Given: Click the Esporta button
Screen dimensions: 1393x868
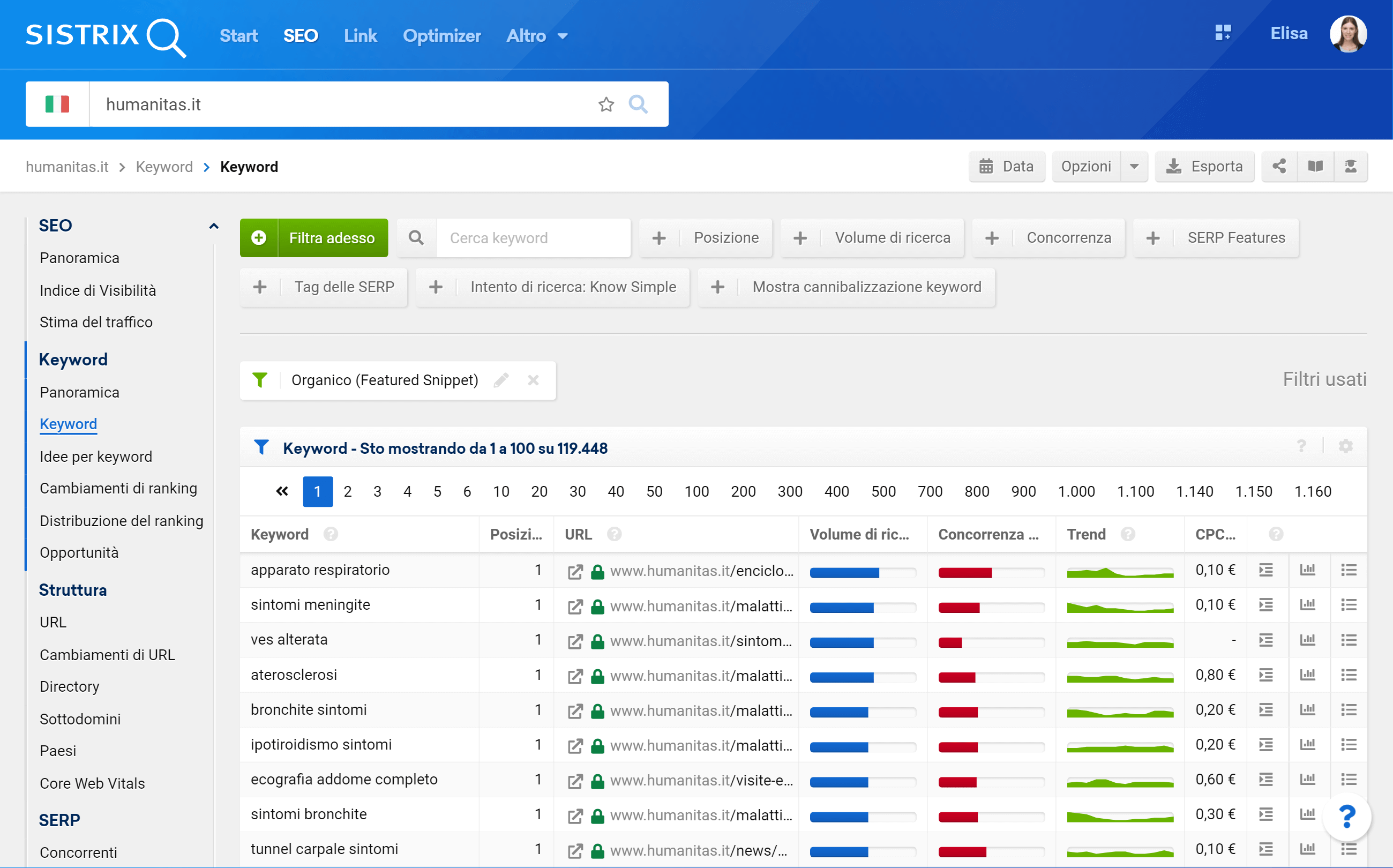Looking at the screenshot, I should click(1204, 167).
